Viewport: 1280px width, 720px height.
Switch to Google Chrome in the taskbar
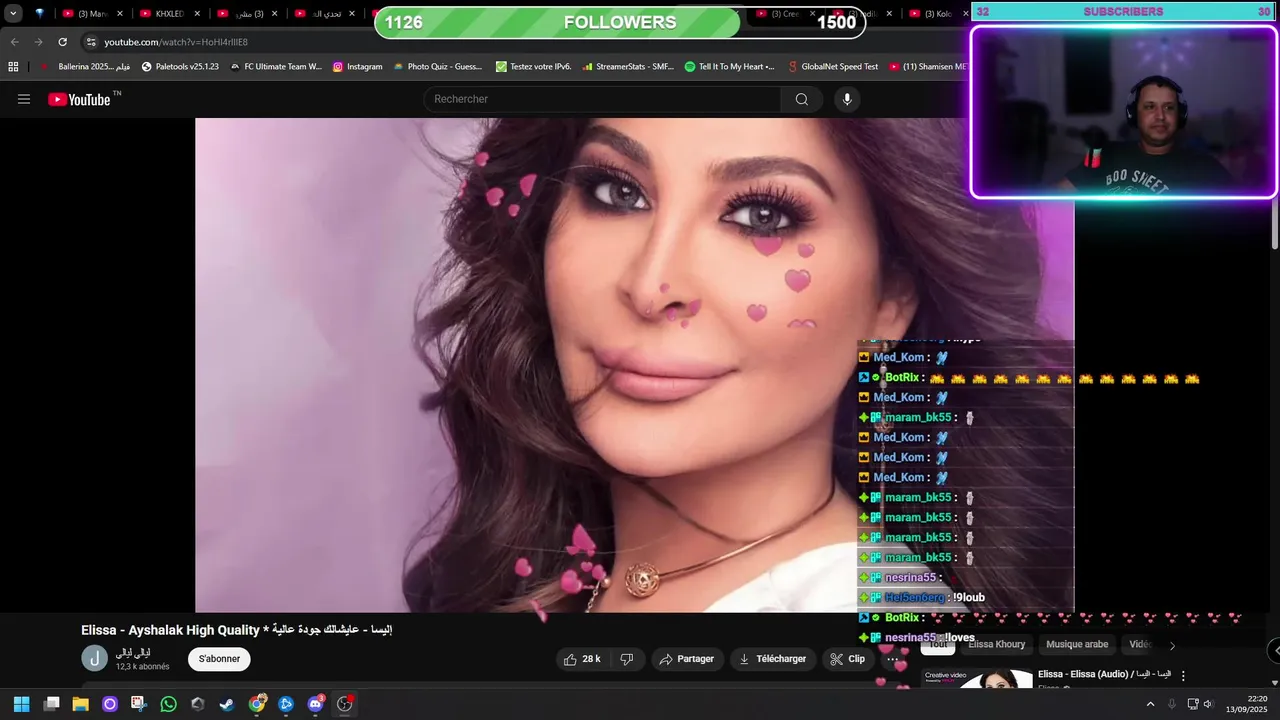pyautogui.click(x=257, y=704)
